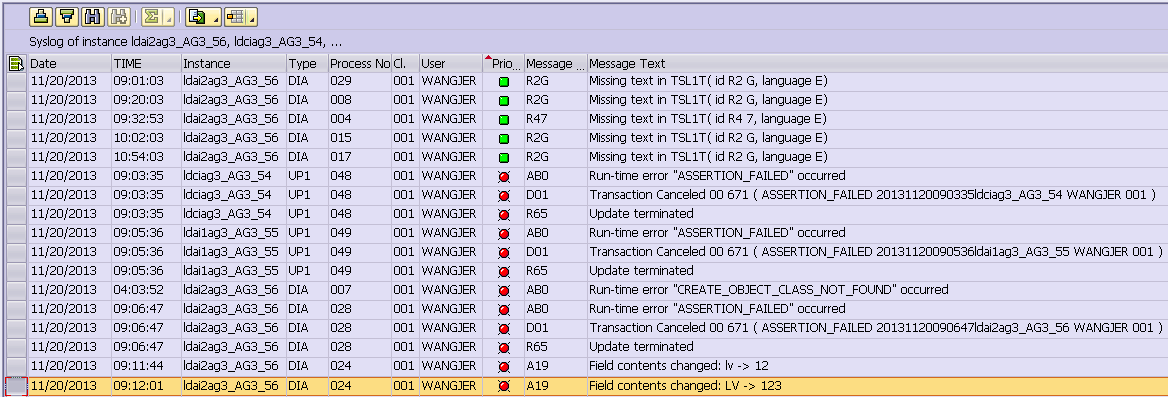Click red icon in 09:05:36 AB0 row
The height and width of the screenshot is (397, 1168).
[x=504, y=233]
